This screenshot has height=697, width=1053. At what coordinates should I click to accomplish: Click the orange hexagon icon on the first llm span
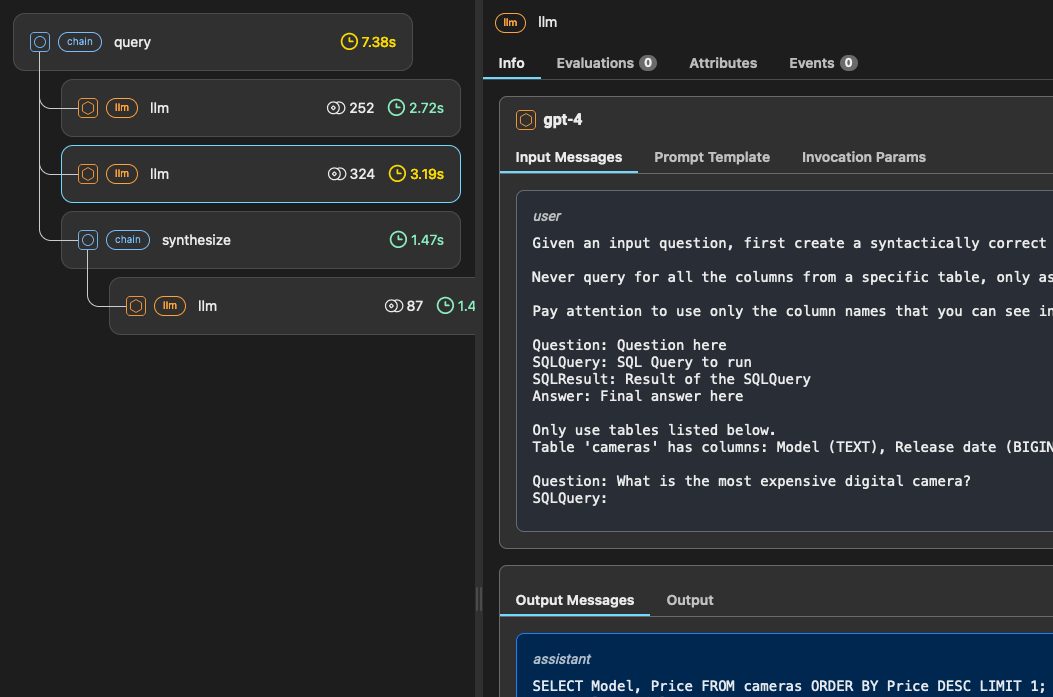87,108
